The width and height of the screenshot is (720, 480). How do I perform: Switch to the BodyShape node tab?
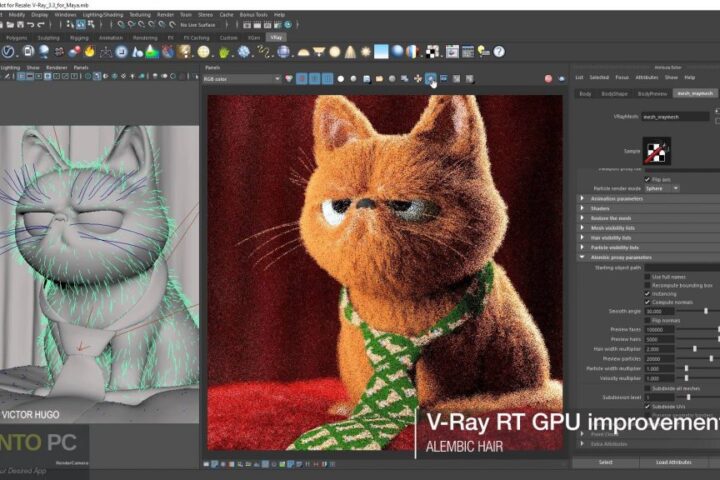[x=614, y=94]
